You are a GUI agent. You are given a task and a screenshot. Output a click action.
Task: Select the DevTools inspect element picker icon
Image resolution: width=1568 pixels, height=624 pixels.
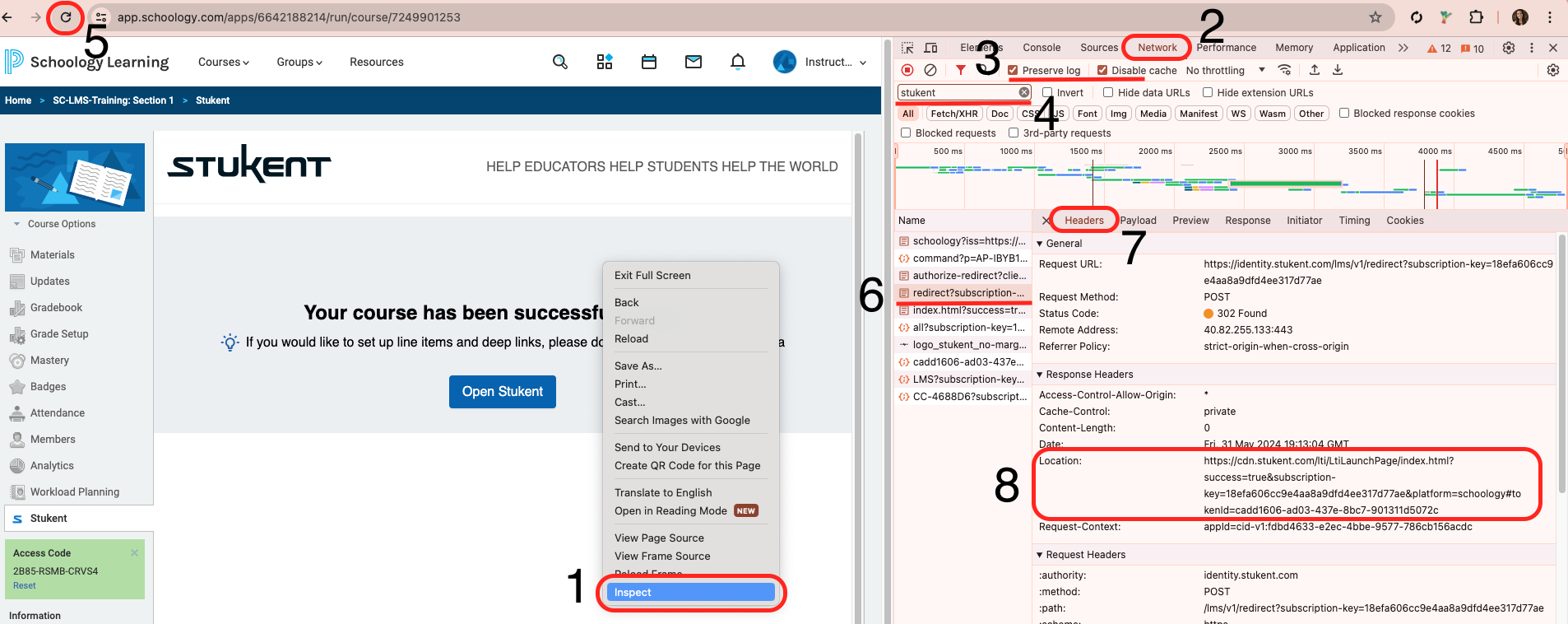[907, 48]
